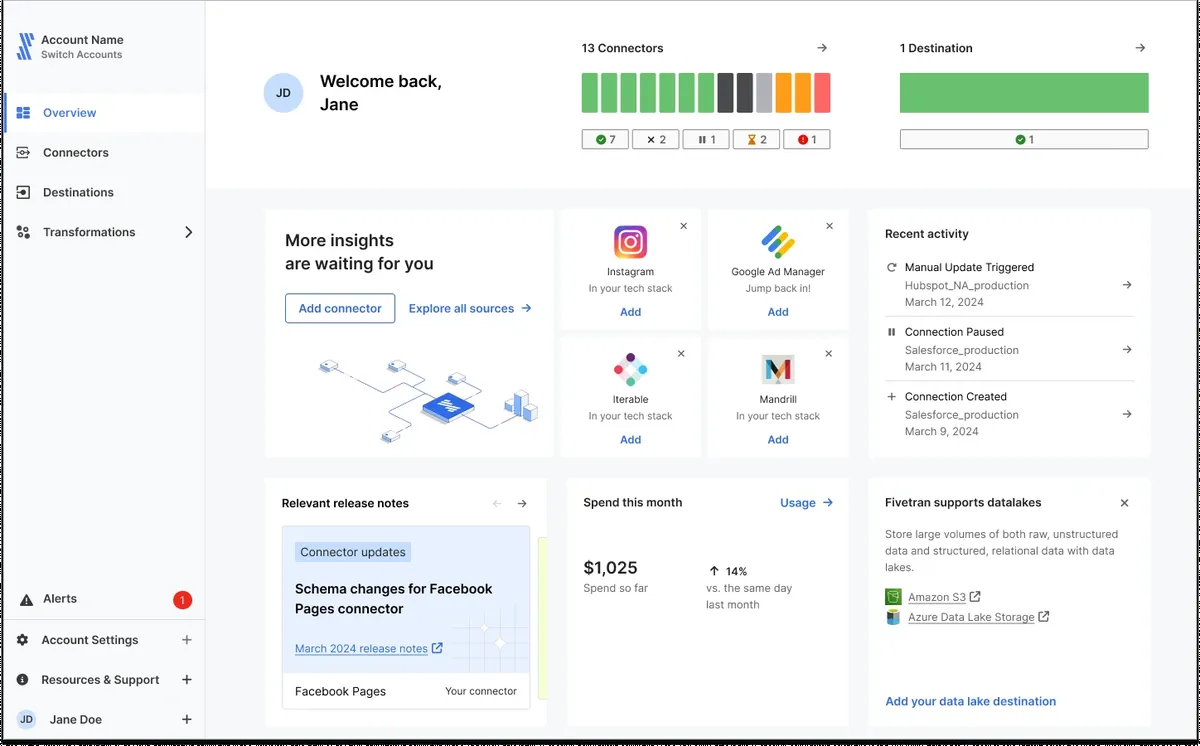Click the Google Ad Manager logo
The image size is (1200, 746).
coord(778,242)
